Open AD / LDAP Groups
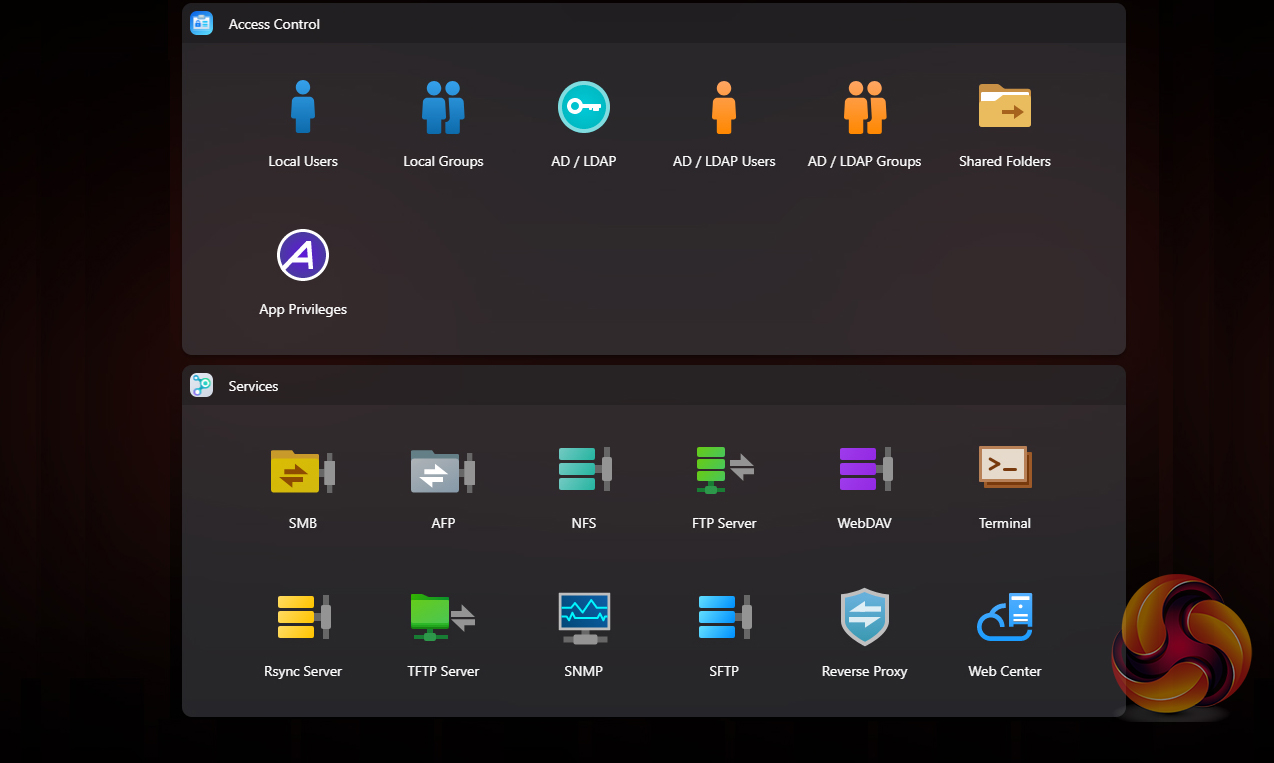This screenshot has width=1274, height=763. pyautogui.click(x=864, y=108)
